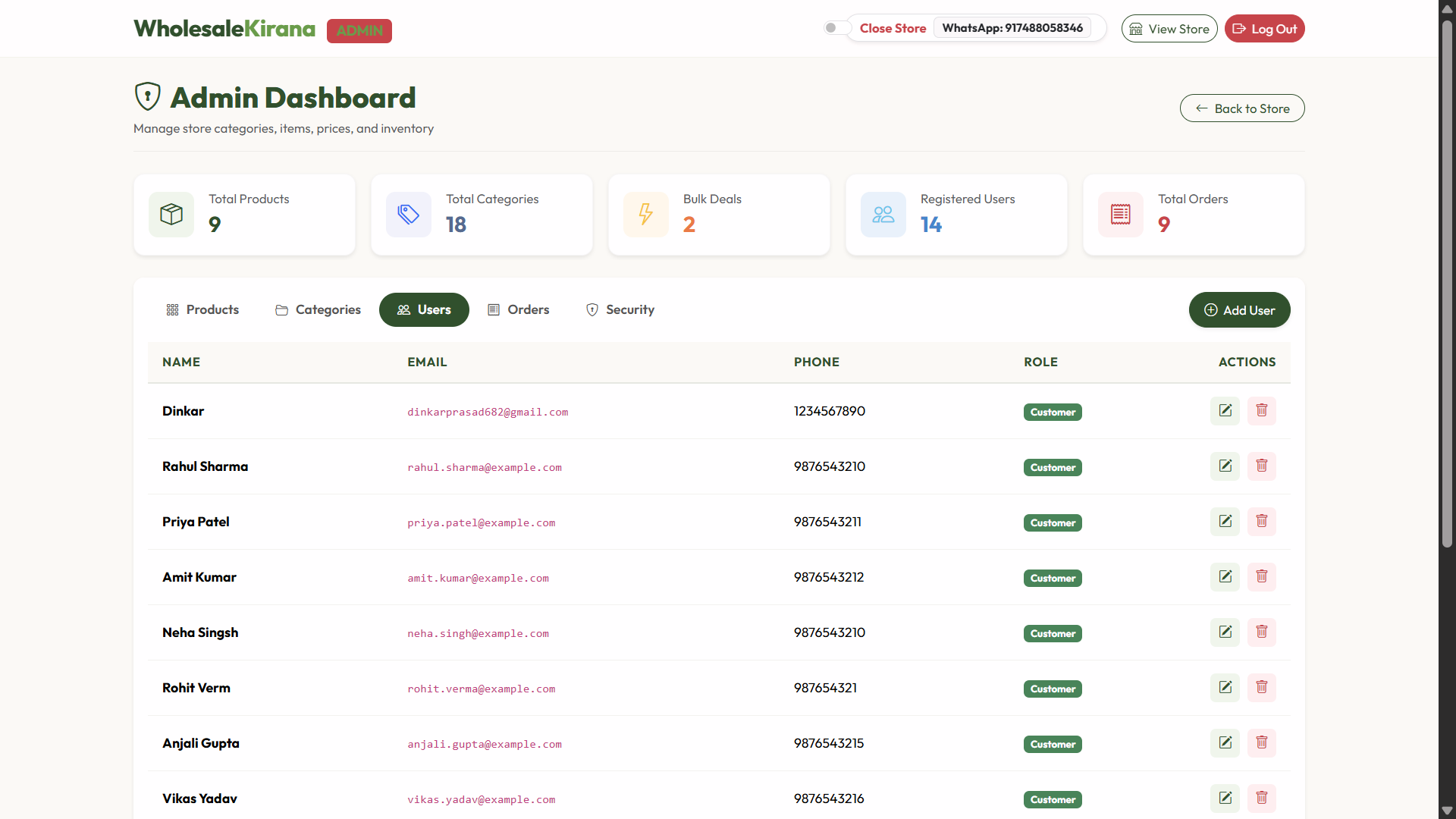Edit Vikas Yadav's user entry
The height and width of the screenshot is (819, 1456).
point(1225,799)
